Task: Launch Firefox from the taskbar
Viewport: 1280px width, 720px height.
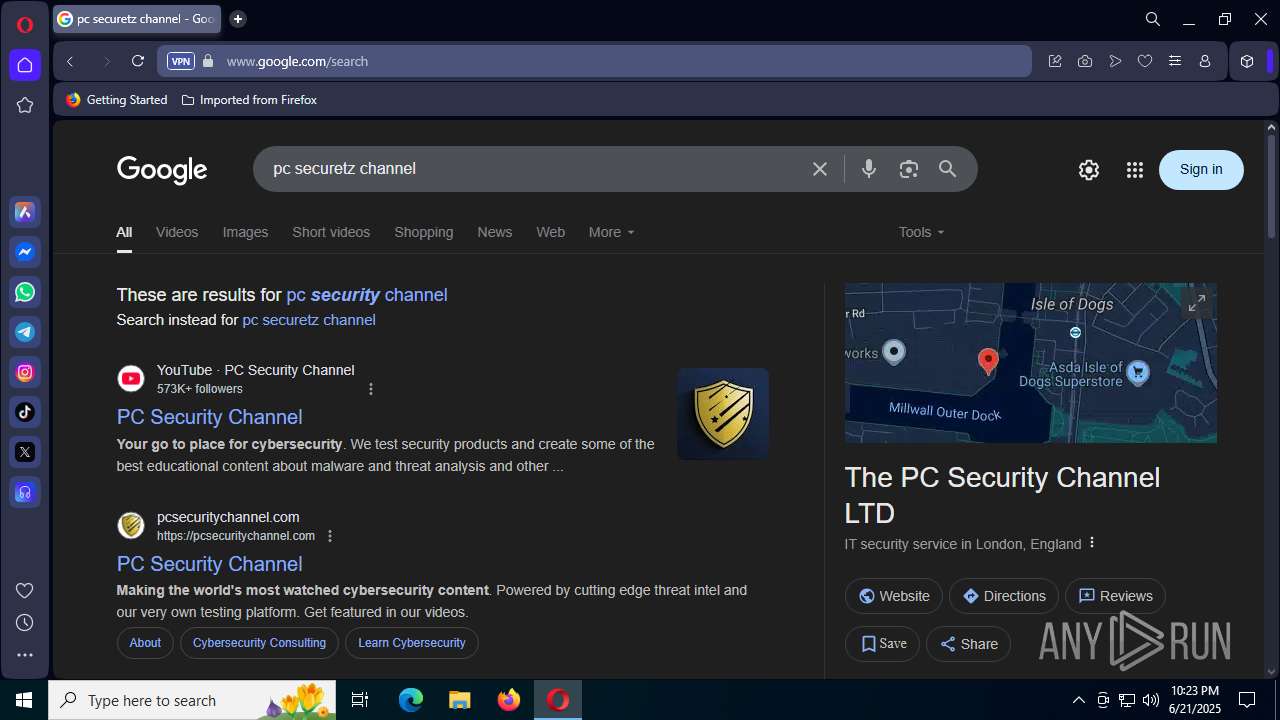Action: [x=509, y=700]
